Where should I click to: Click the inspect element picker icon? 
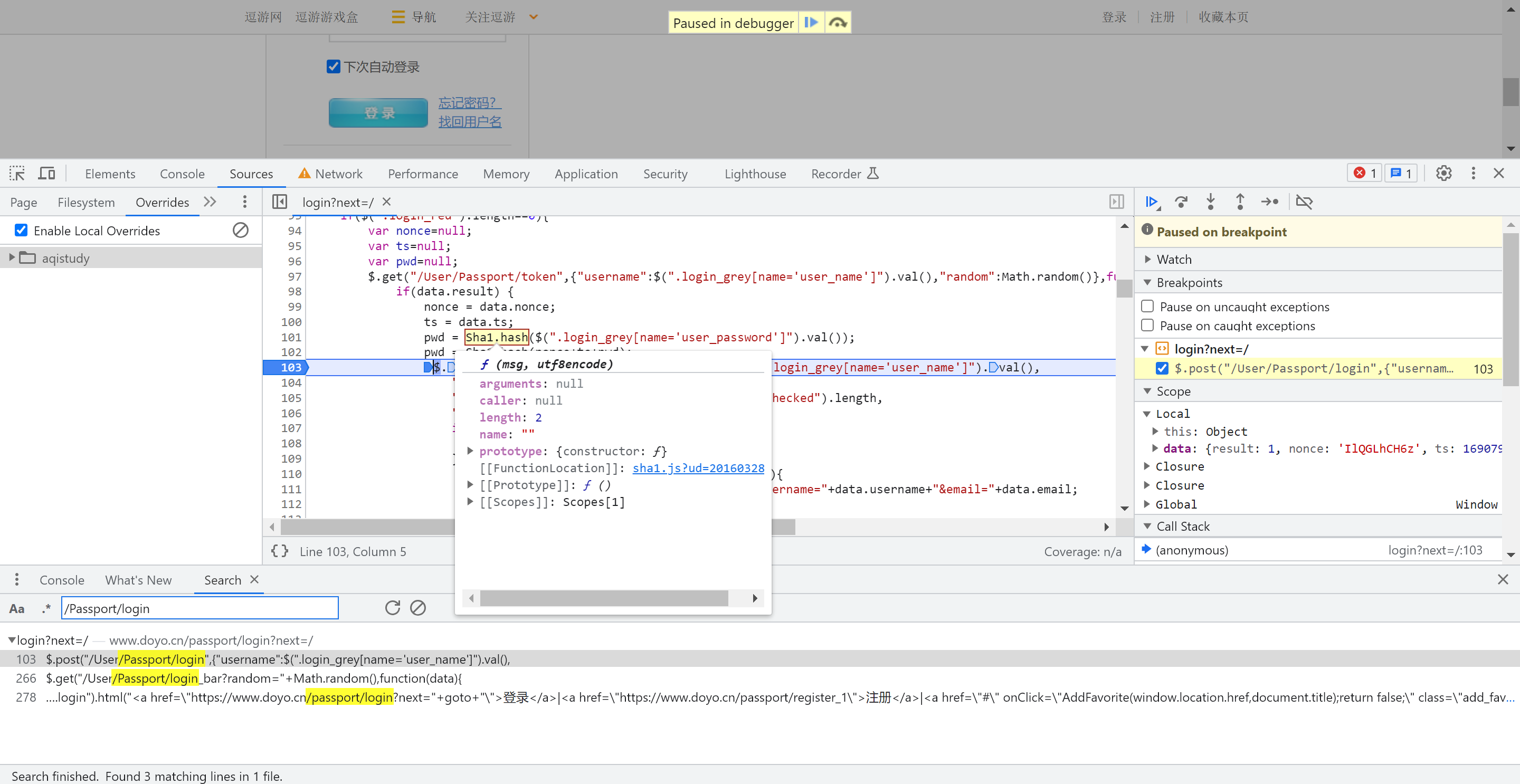17,174
